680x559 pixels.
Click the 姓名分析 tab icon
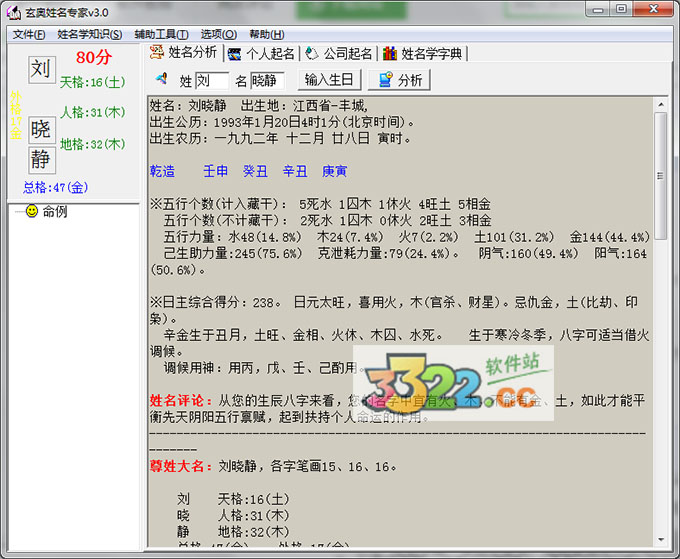(157, 52)
